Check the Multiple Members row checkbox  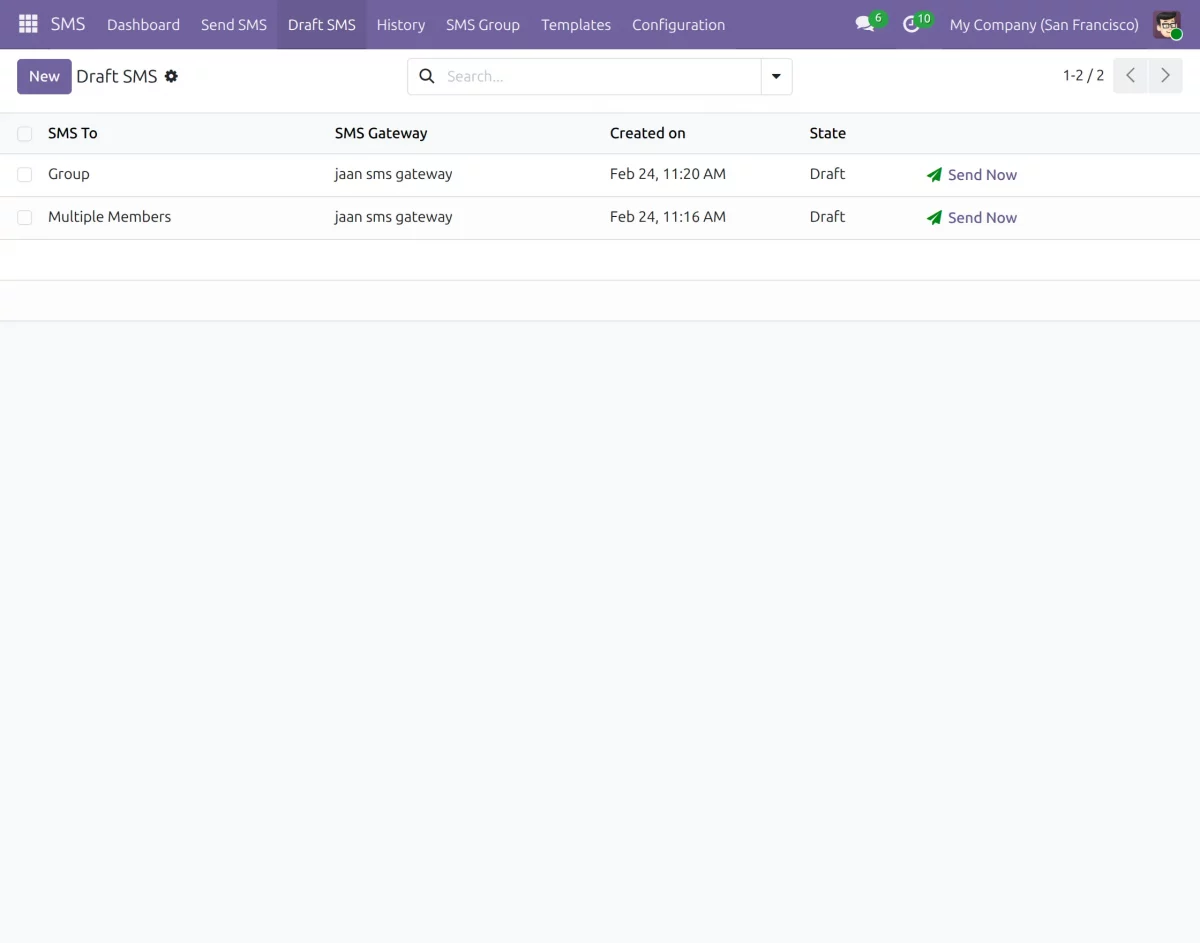point(25,218)
